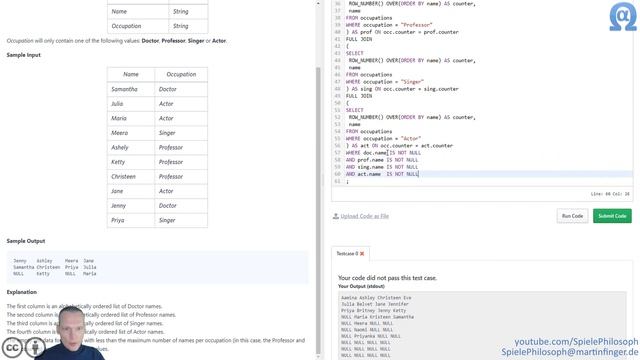Screen dimensions: 640x360
Task: Click the problem description scrollbar thumb
Action: pos(318,210)
